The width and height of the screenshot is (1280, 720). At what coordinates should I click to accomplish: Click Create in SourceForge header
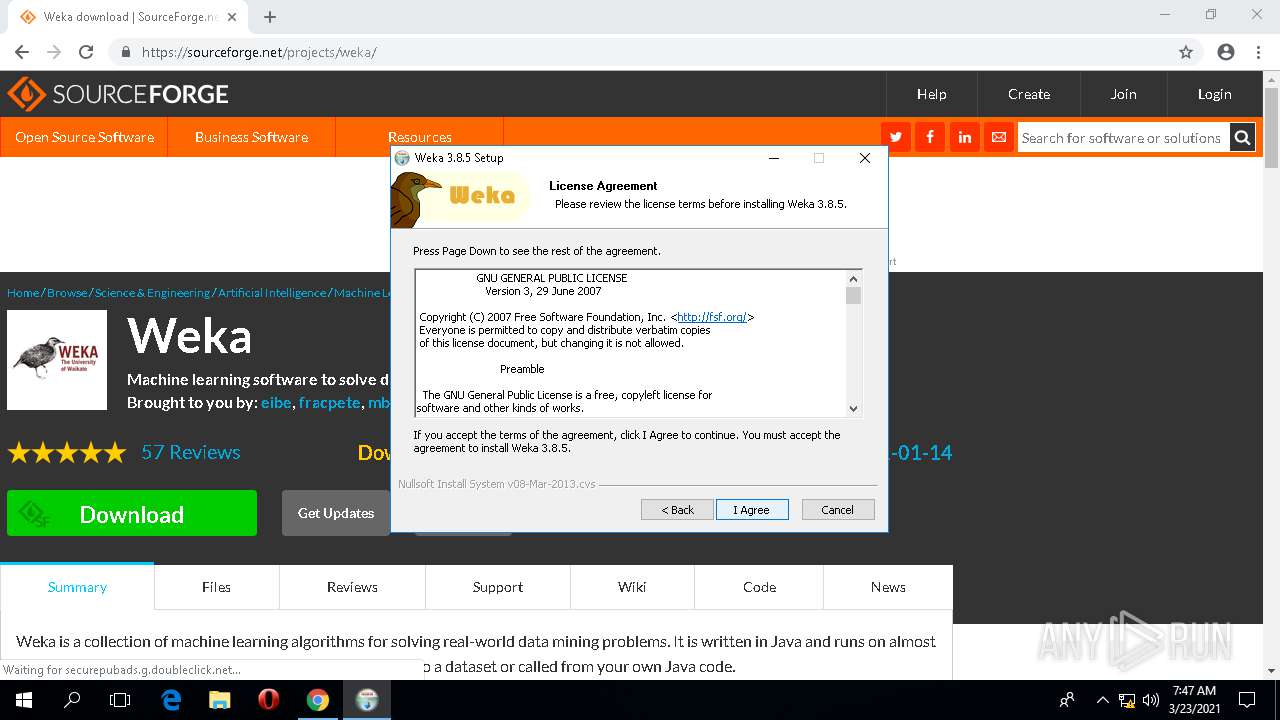tap(1029, 94)
